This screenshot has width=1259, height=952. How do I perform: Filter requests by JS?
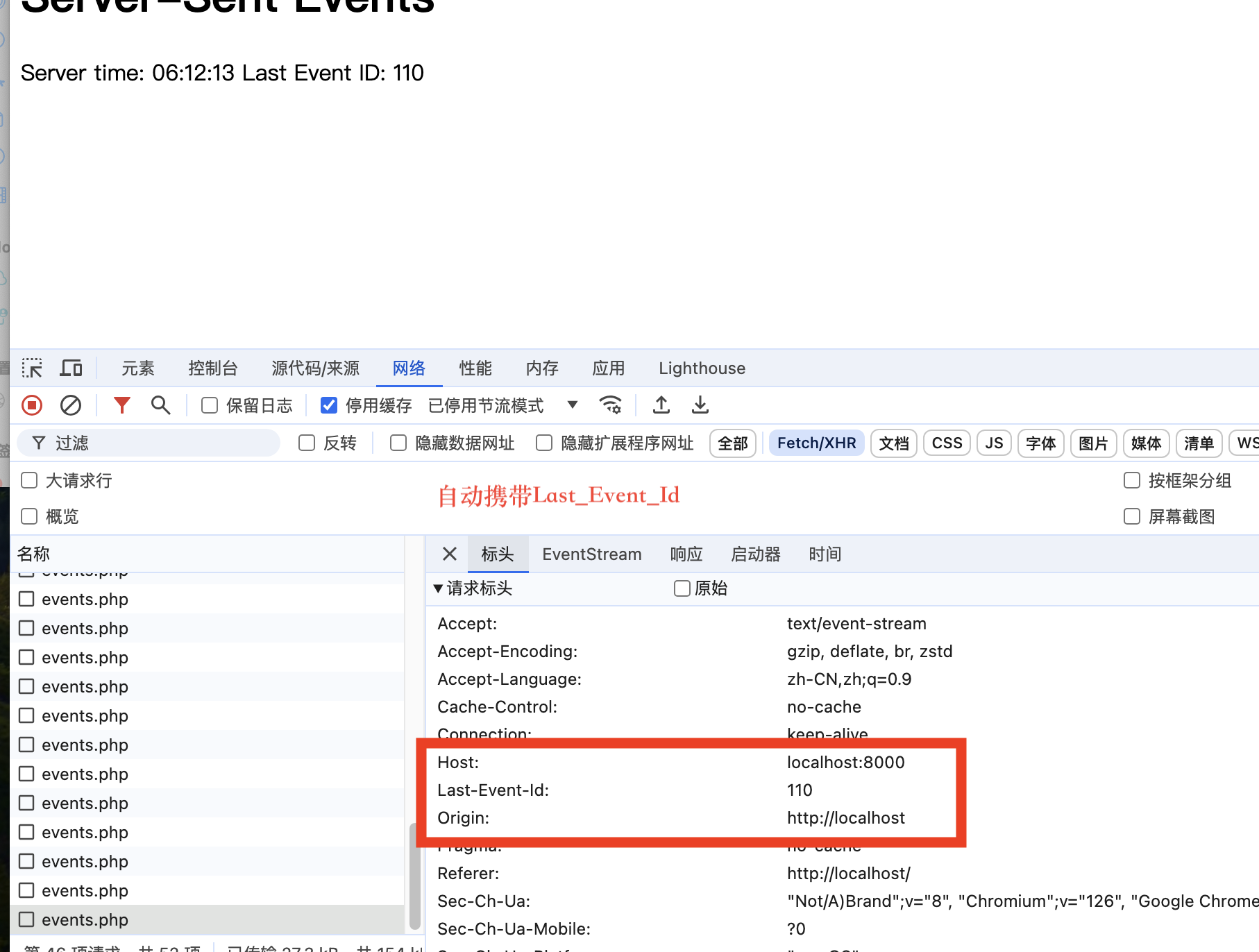point(994,443)
